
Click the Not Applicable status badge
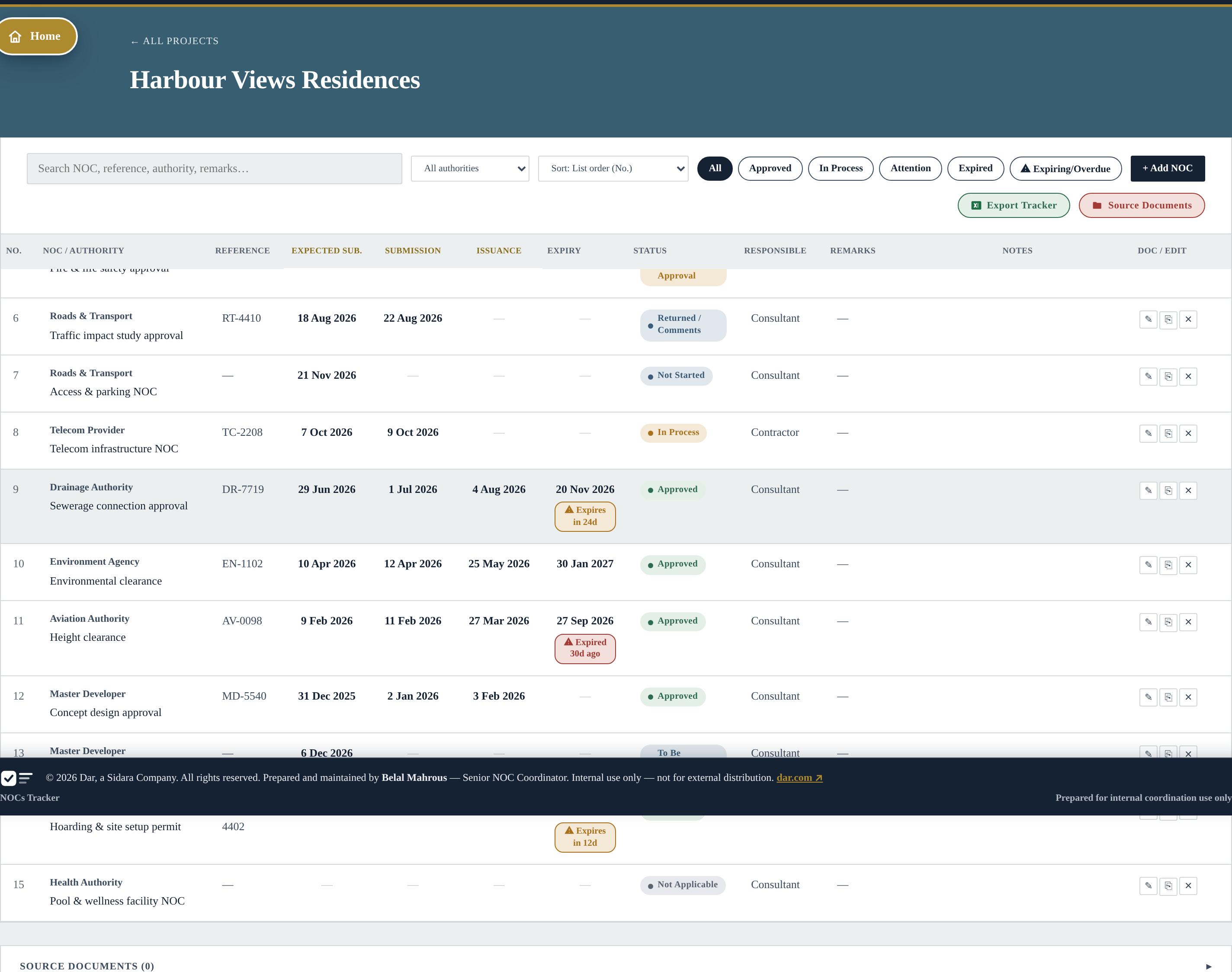pos(682,885)
